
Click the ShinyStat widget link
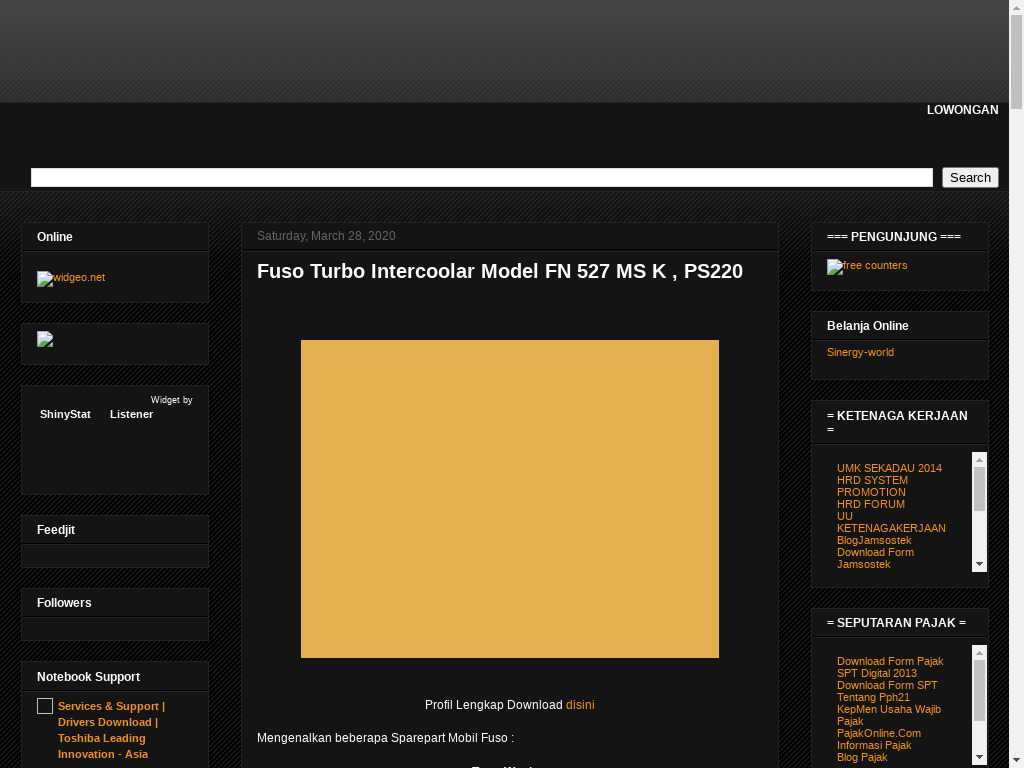pyautogui.click(x=65, y=414)
